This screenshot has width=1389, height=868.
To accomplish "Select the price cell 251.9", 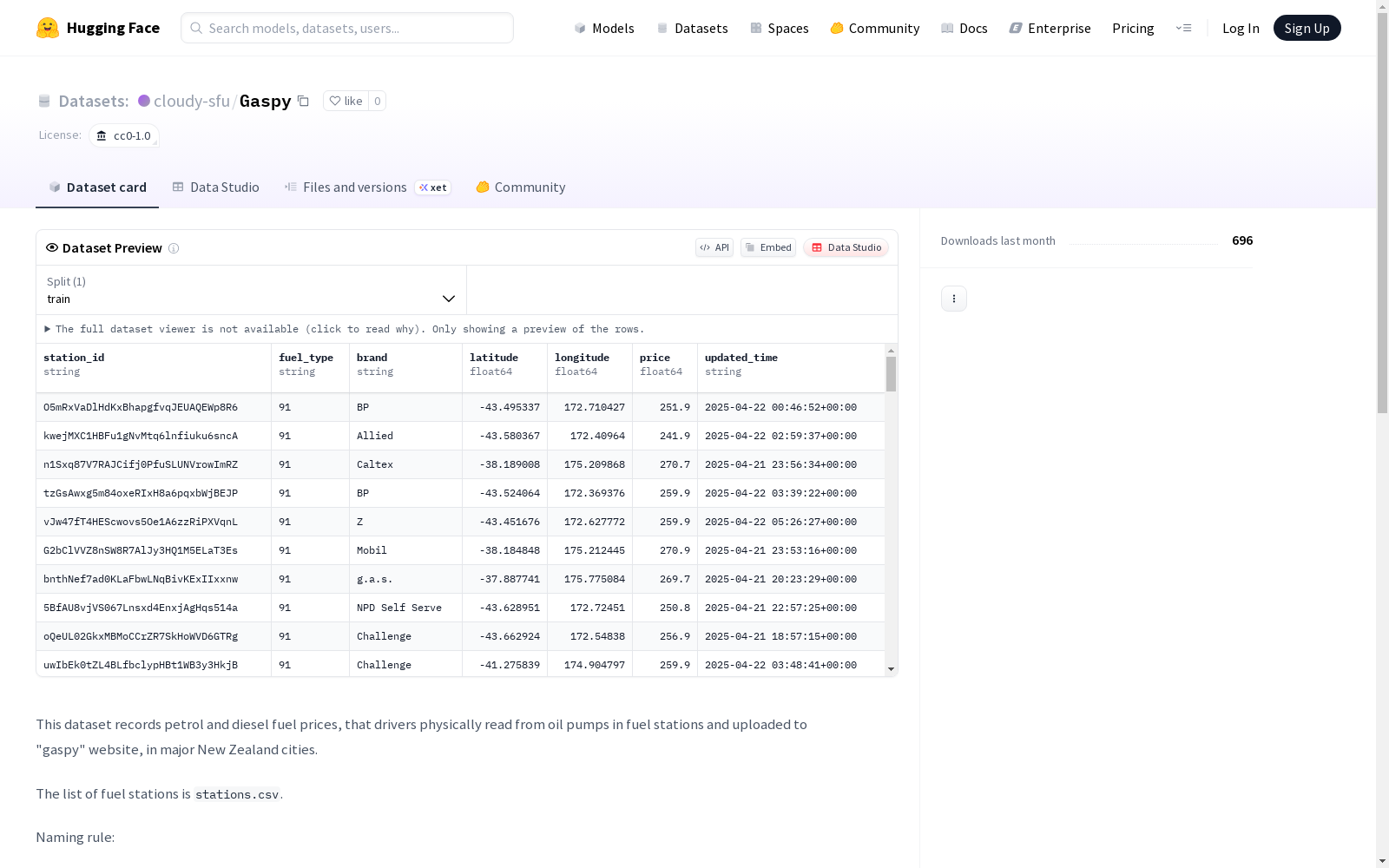I will 665,407.
